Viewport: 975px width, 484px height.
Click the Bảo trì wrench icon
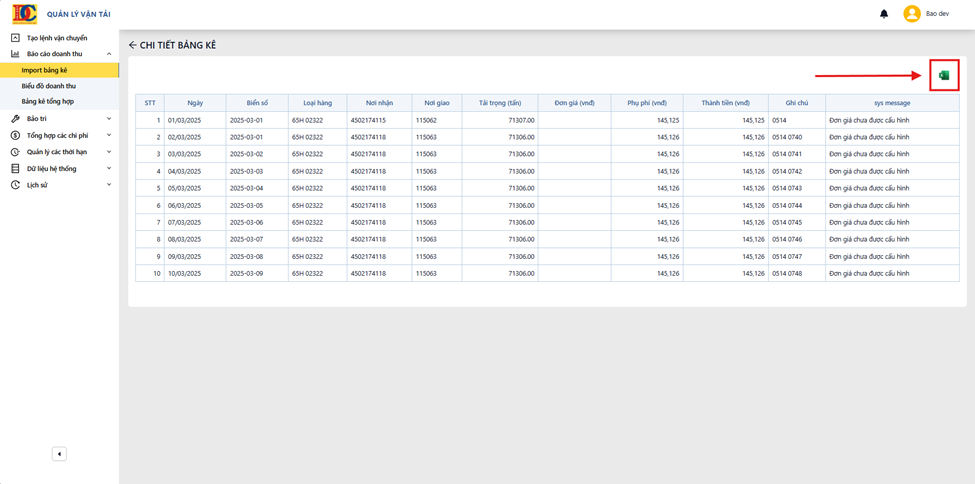[16, 118]
